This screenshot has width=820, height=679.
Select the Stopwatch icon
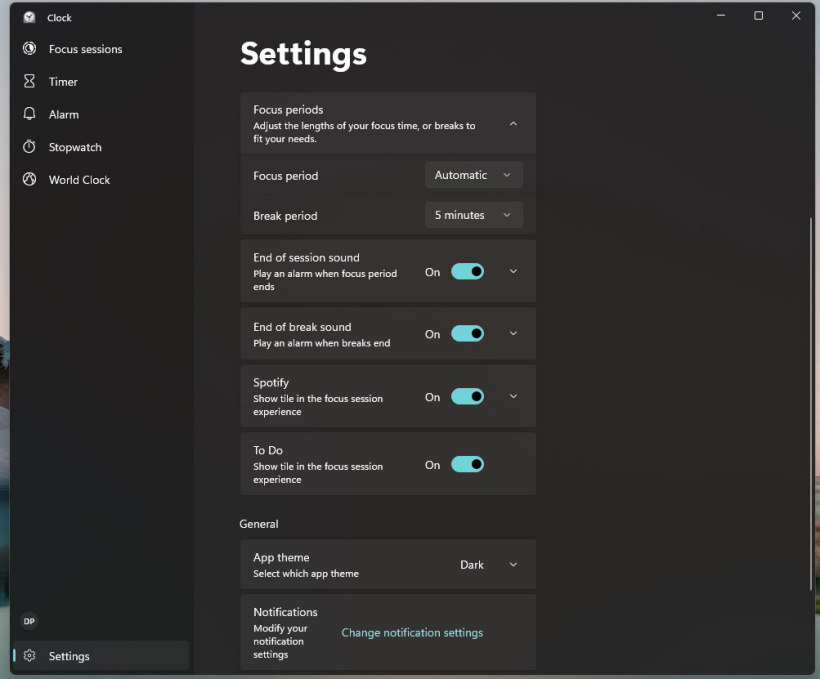(30, 147)
